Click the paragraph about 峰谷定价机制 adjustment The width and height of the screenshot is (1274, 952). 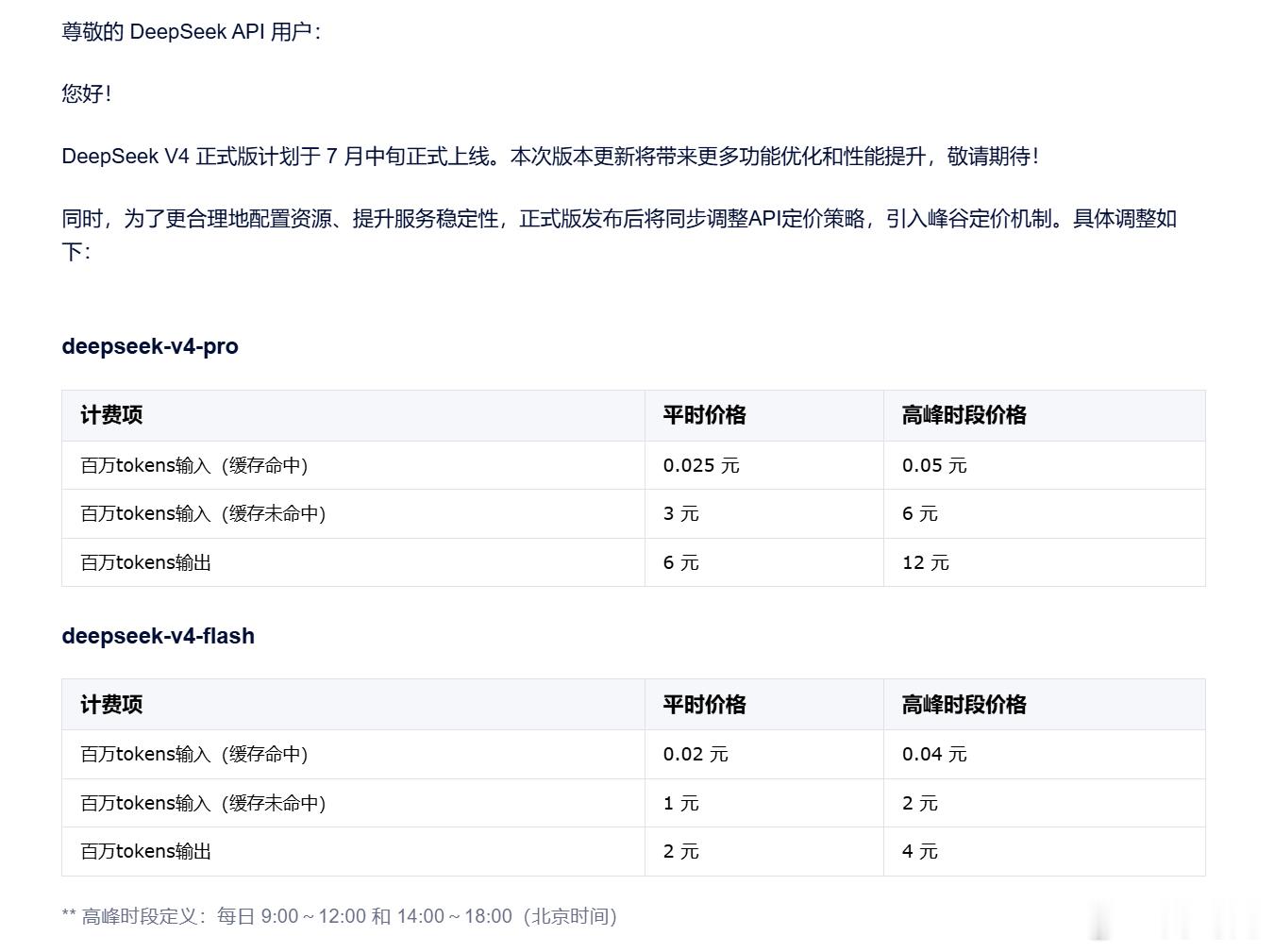click(619, 235)
